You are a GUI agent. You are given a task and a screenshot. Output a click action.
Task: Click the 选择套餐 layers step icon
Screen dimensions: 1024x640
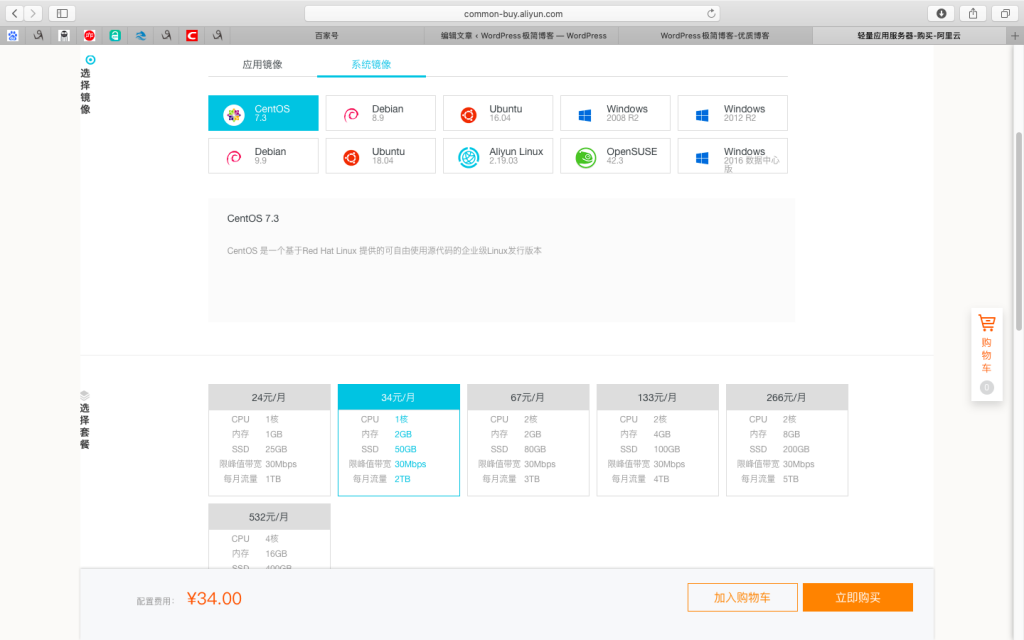click(x=84, y=395)
